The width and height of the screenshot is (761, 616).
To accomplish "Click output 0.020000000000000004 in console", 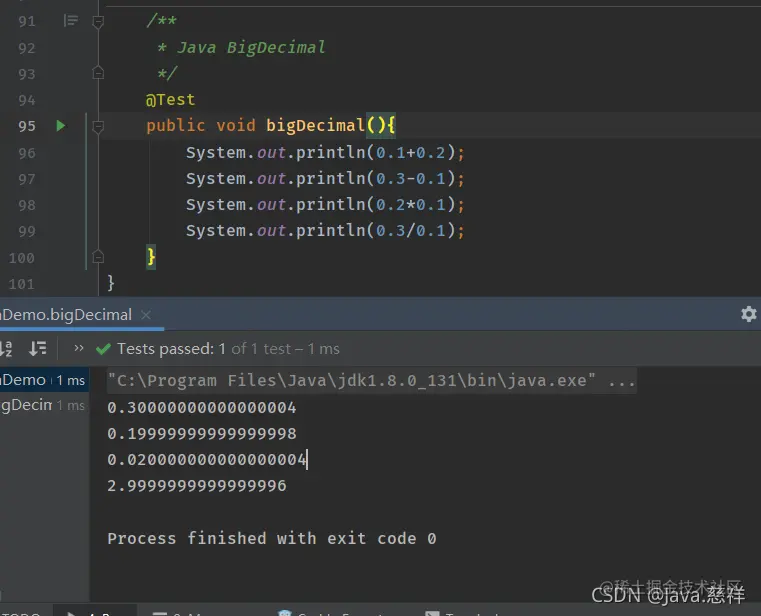I will pos(207,459).
